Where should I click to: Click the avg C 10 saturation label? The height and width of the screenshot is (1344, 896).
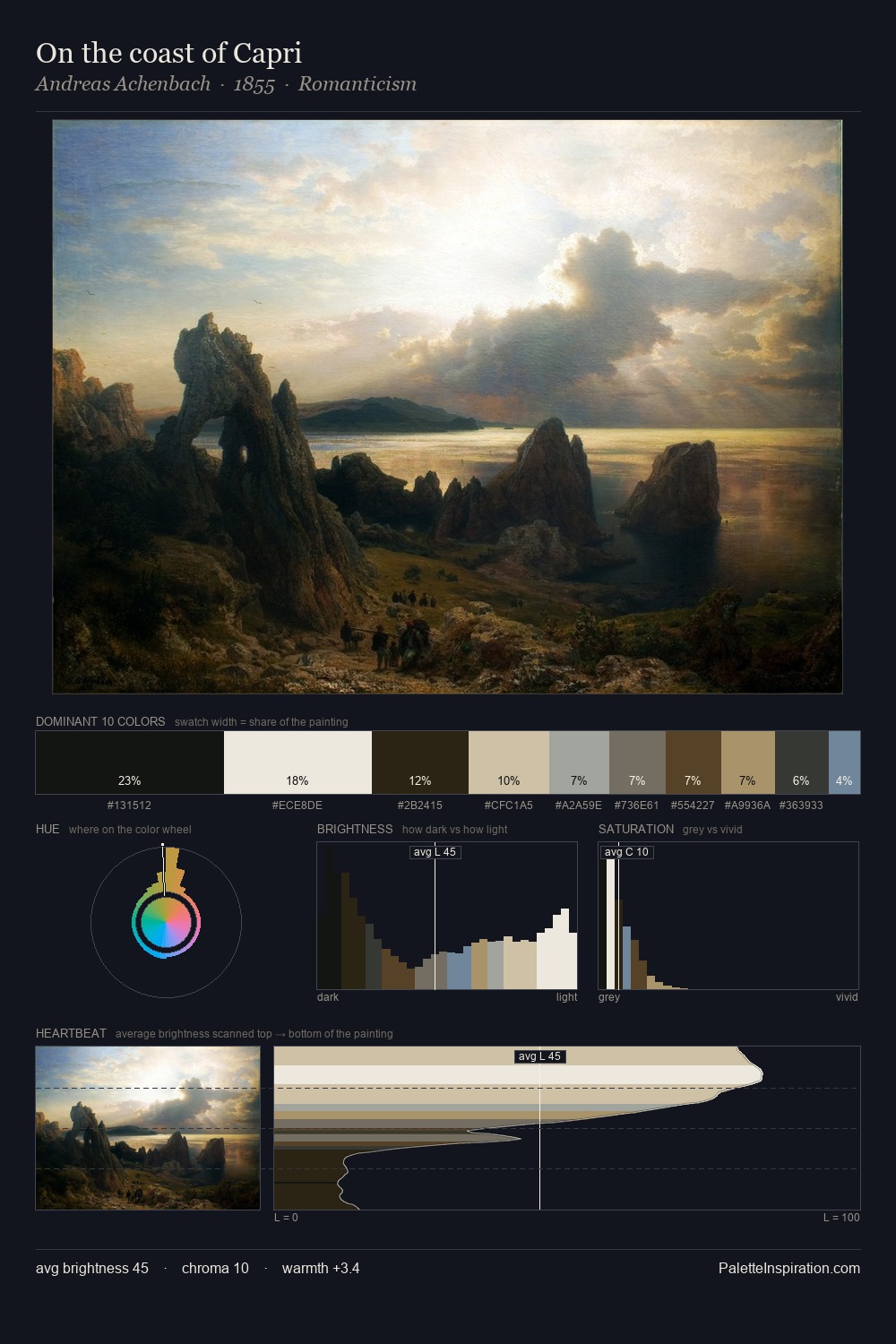pyautogui.click(x=626, y=852)
